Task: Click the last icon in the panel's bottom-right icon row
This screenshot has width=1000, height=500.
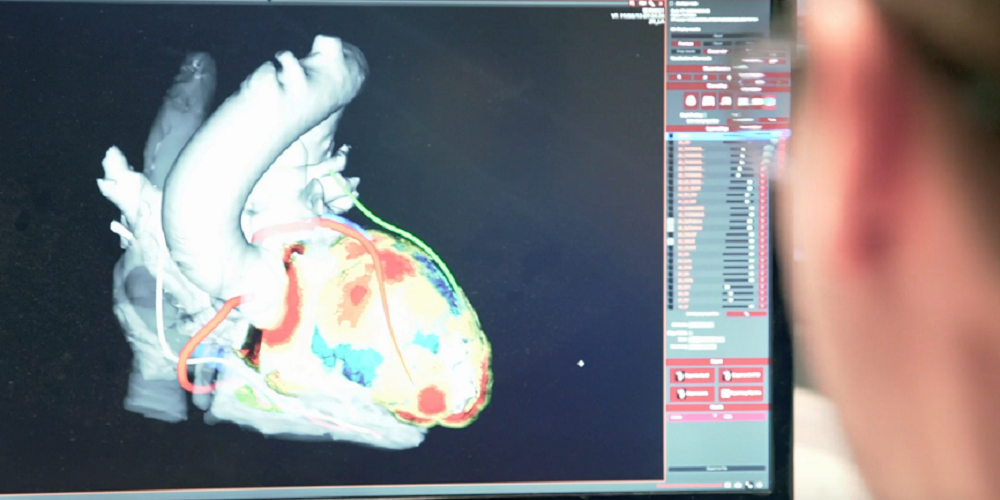Action: pyautogui.click(x=760, y=485)
